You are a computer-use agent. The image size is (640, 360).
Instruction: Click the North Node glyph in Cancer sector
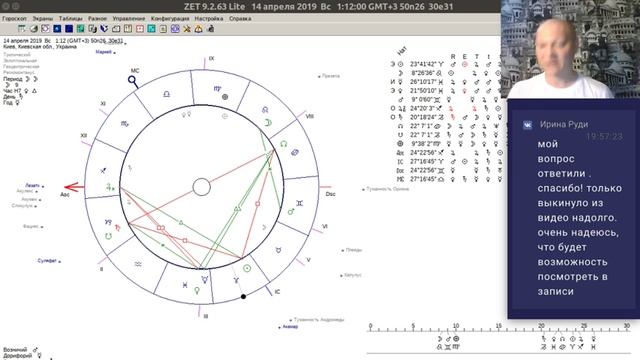[283, 144]
